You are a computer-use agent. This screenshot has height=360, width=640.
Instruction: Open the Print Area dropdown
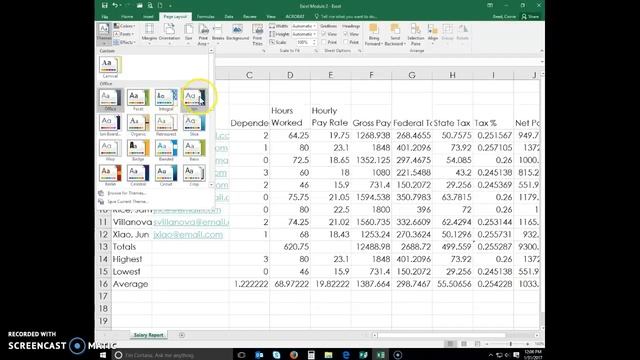pyautogui.click(x=203, y=34)
